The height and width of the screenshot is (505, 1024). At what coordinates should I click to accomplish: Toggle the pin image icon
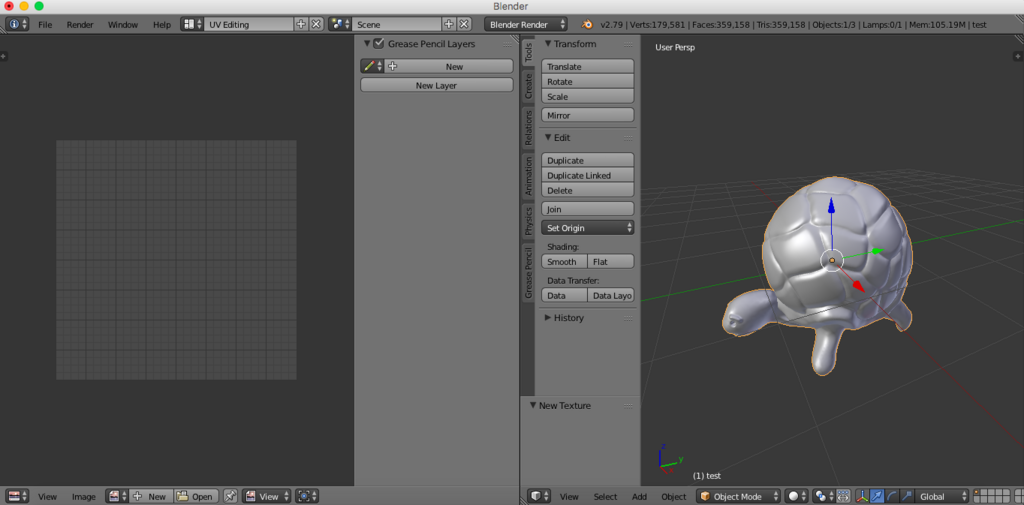pos(231,497)
